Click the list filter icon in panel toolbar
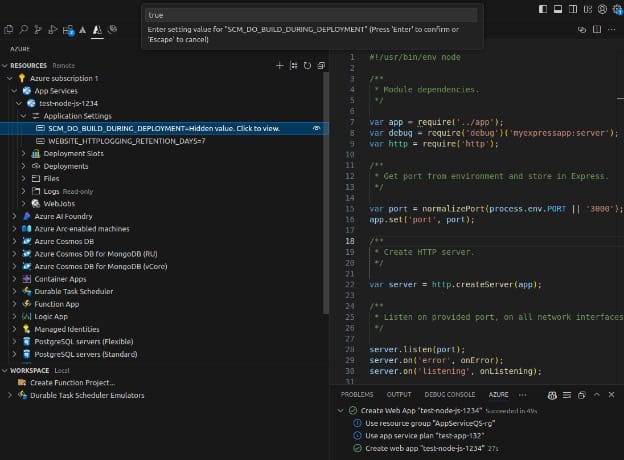Image resolution: width=624 pixels, height=460 pixels. pyautogui.click(x=567, y=395)
